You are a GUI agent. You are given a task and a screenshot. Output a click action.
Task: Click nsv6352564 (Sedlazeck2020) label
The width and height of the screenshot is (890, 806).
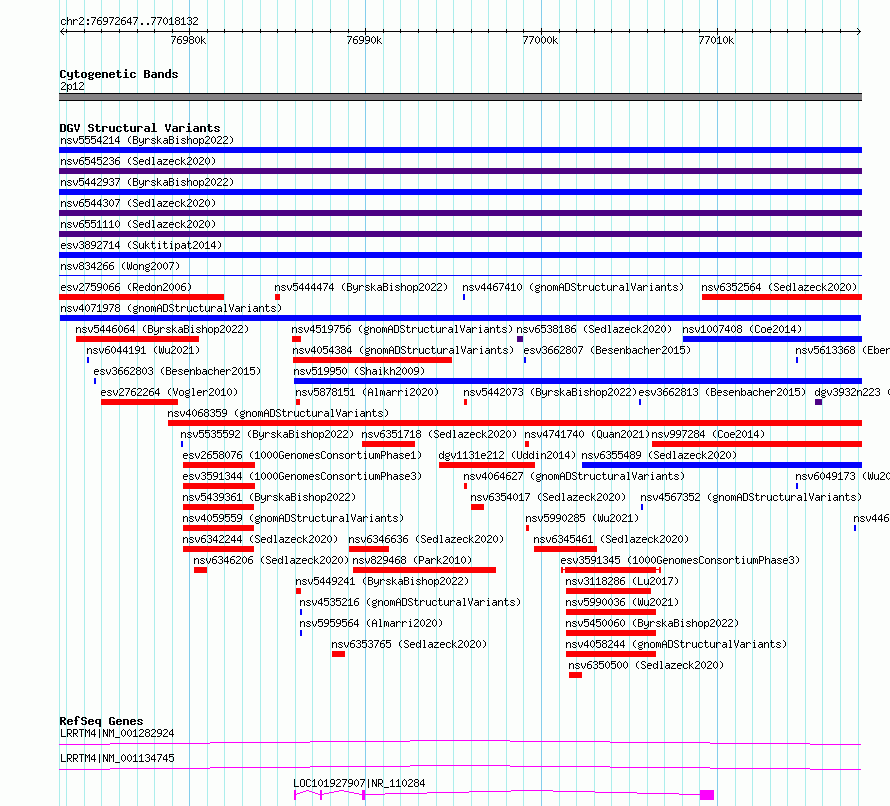click(x=779, y=287)
